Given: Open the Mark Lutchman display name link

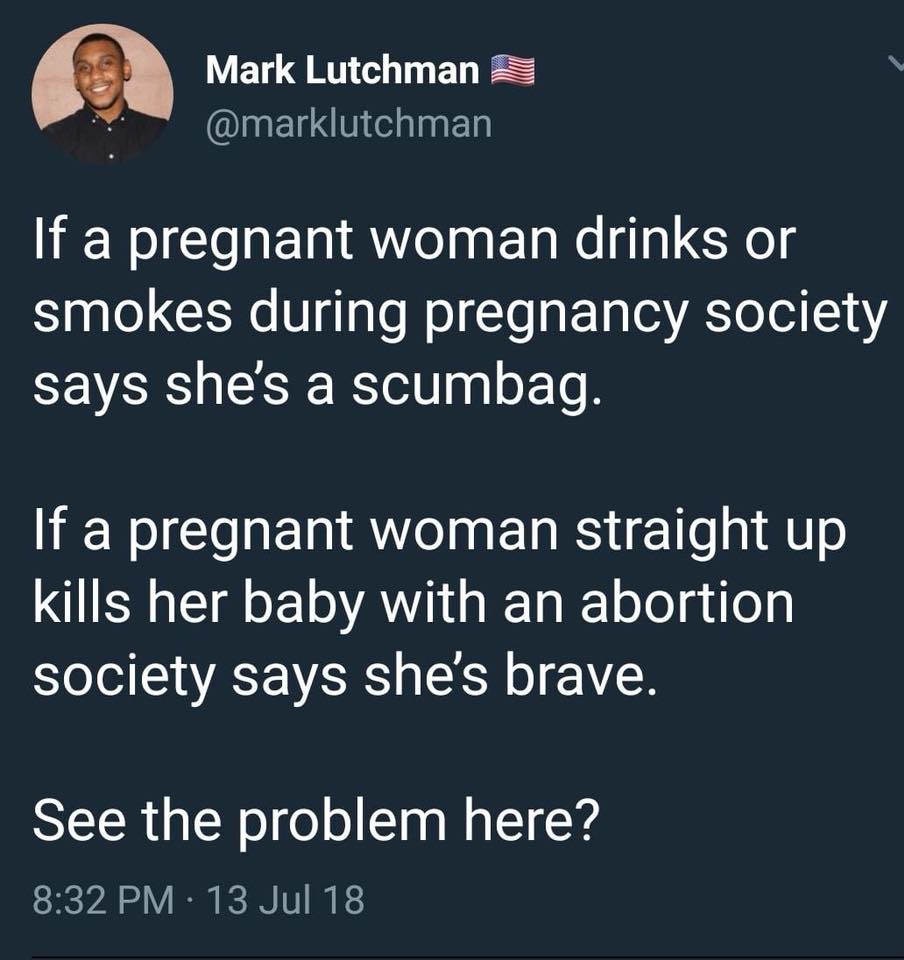Looking at the screenshot, I should point(342,70).
